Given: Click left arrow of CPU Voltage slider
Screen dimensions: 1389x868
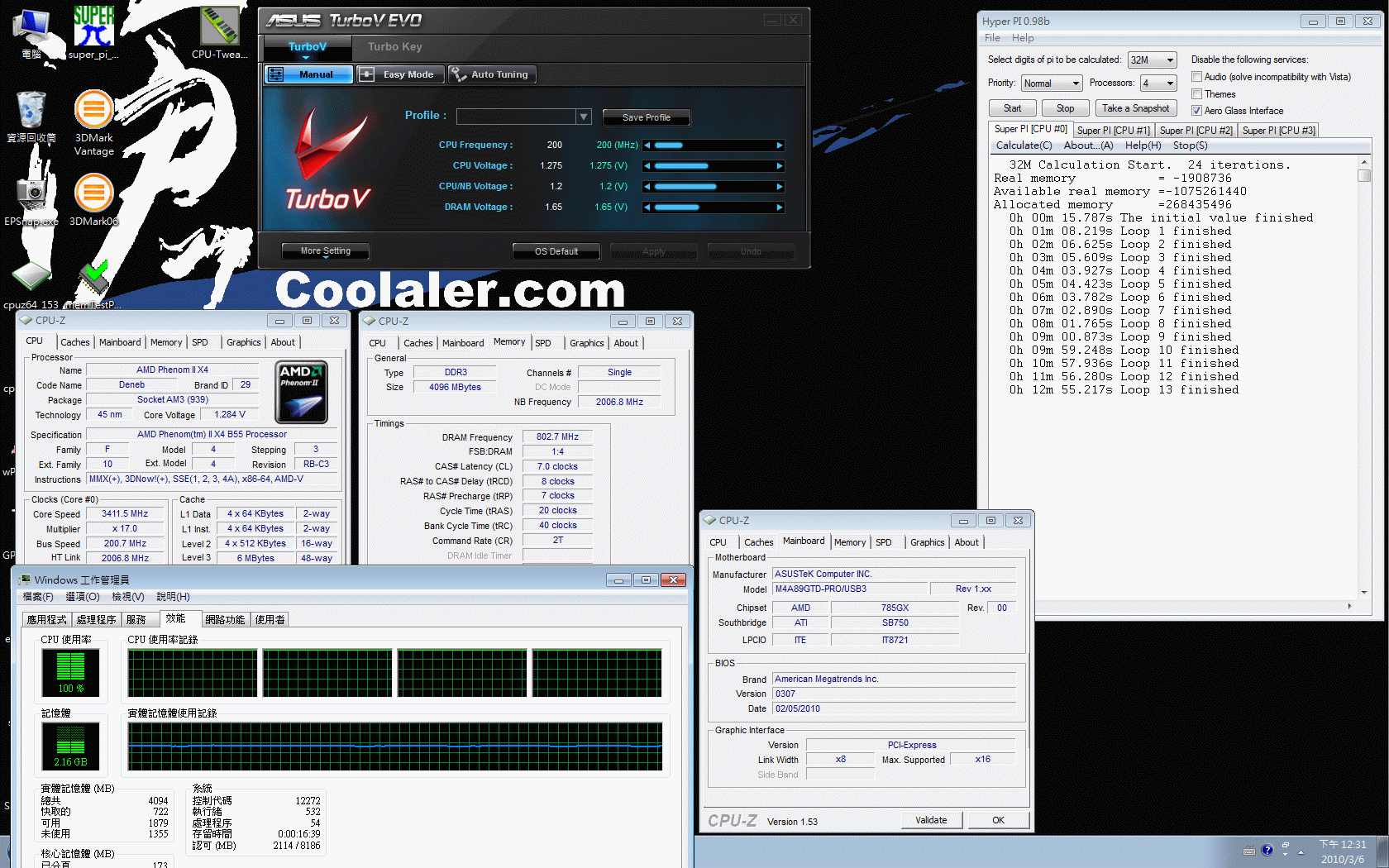Looking at the screenshot, I should click(647, 166).
